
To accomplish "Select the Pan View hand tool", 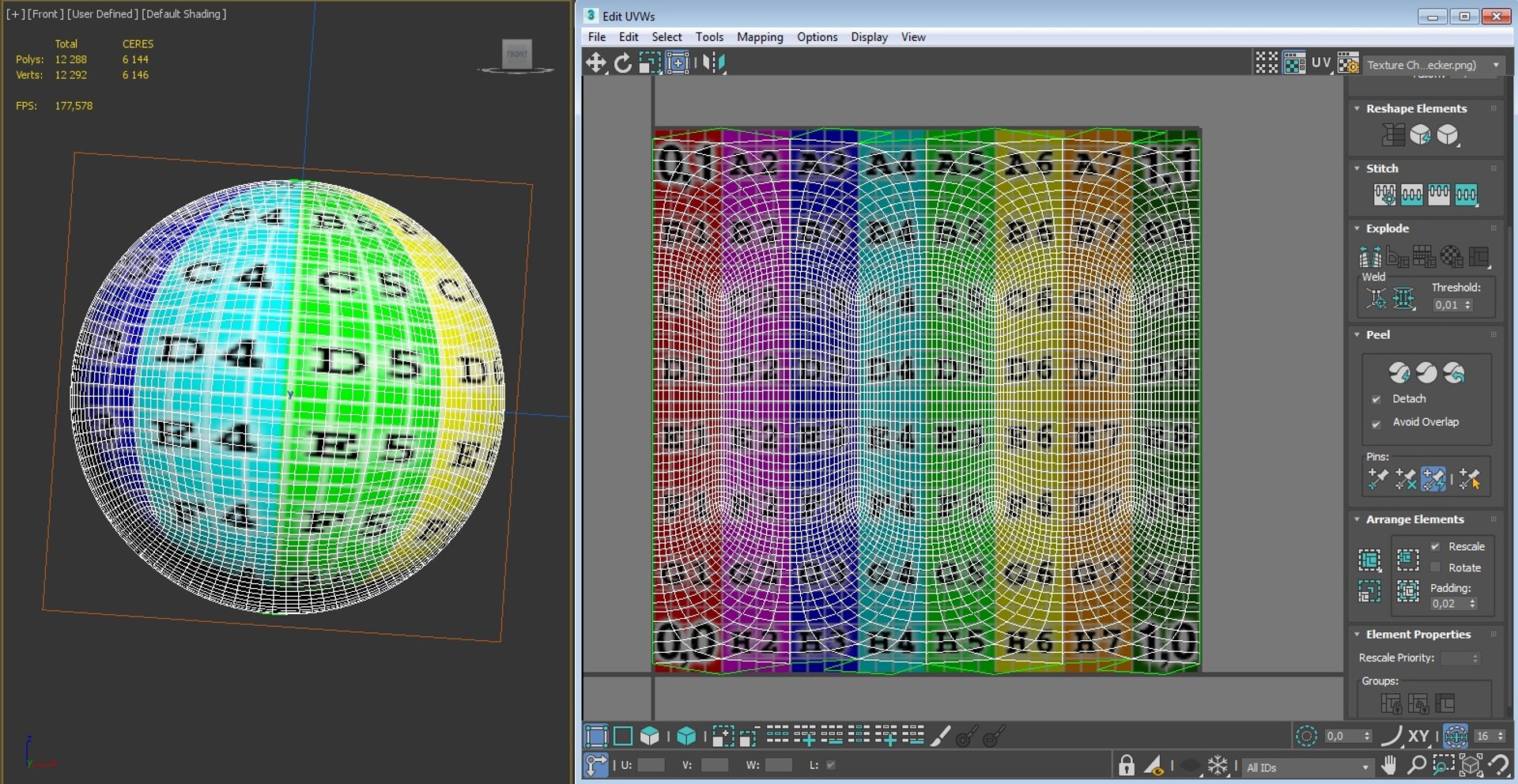I will click(x=1389, y=765).
